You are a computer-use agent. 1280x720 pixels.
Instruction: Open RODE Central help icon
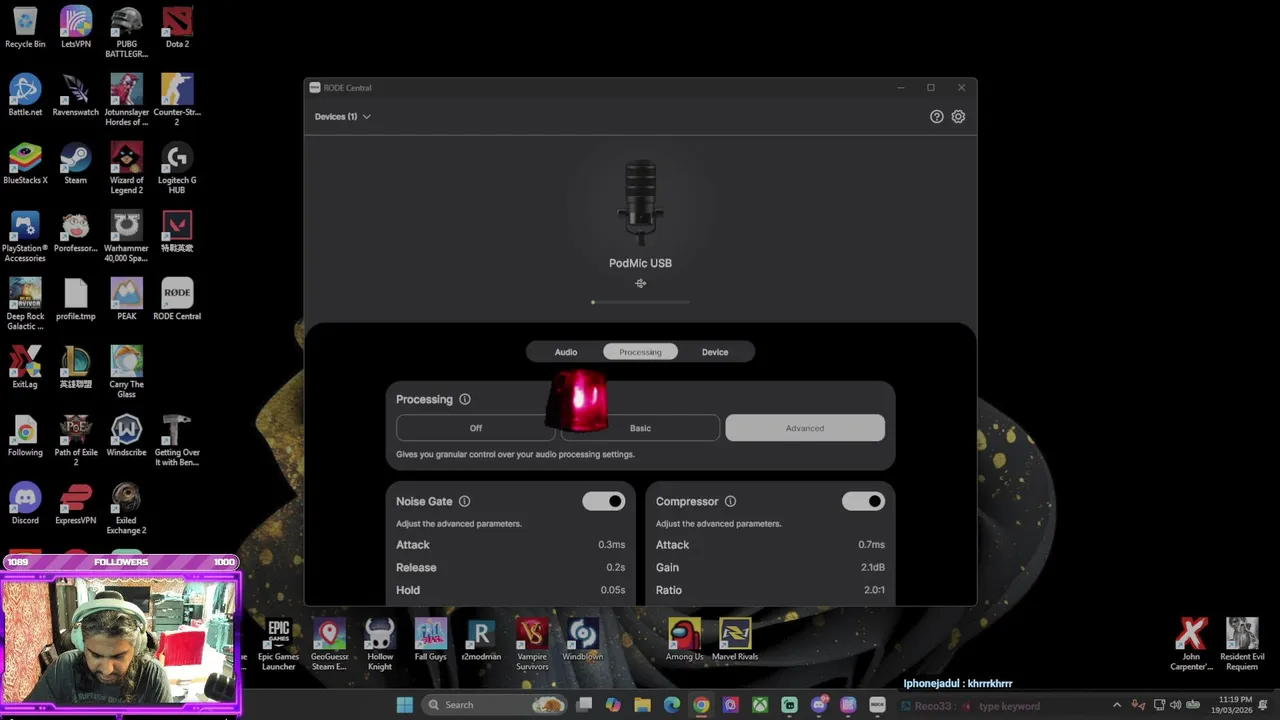point(936,116)
